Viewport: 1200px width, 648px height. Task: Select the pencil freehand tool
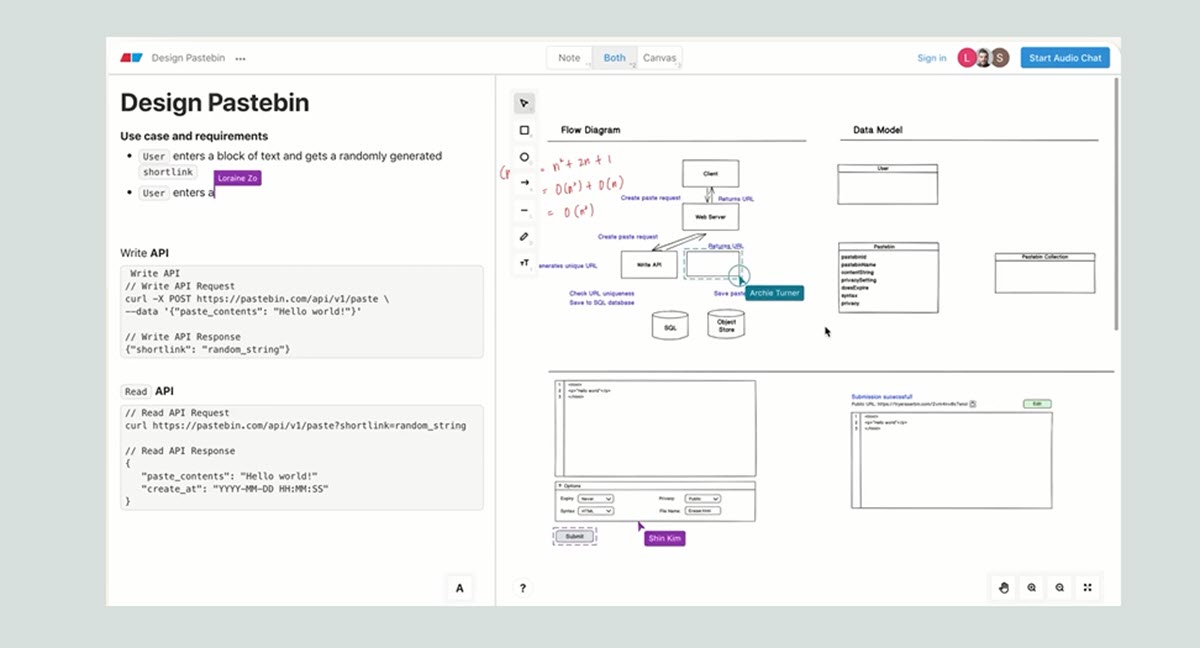pyautogui.click(x=524, y=237)
